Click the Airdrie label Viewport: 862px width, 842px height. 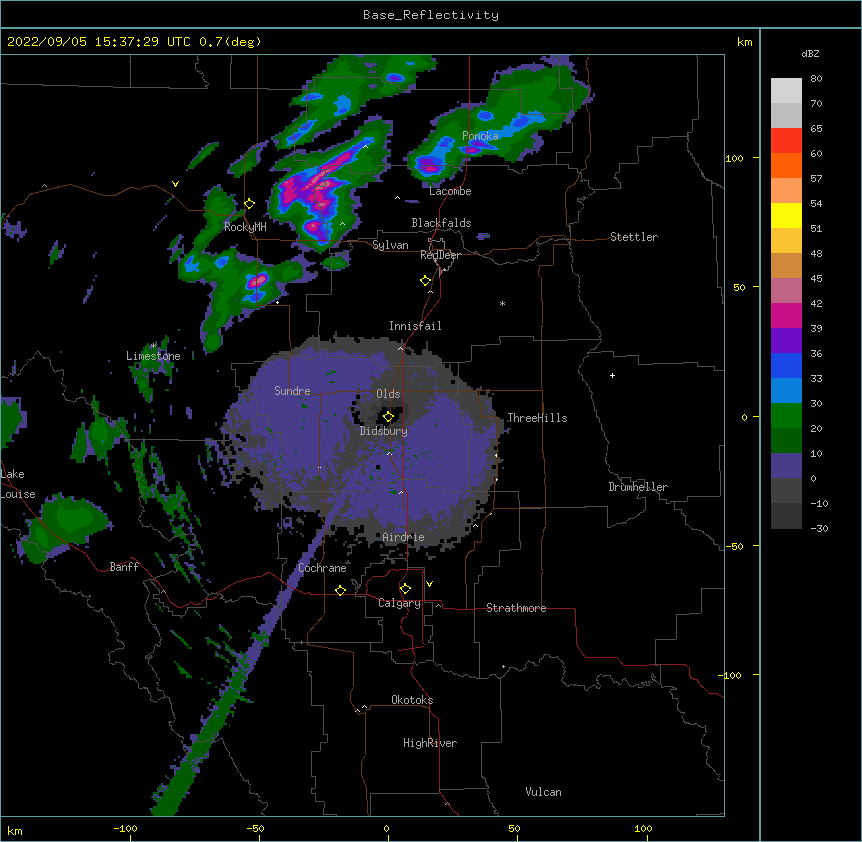coord(404,537)
